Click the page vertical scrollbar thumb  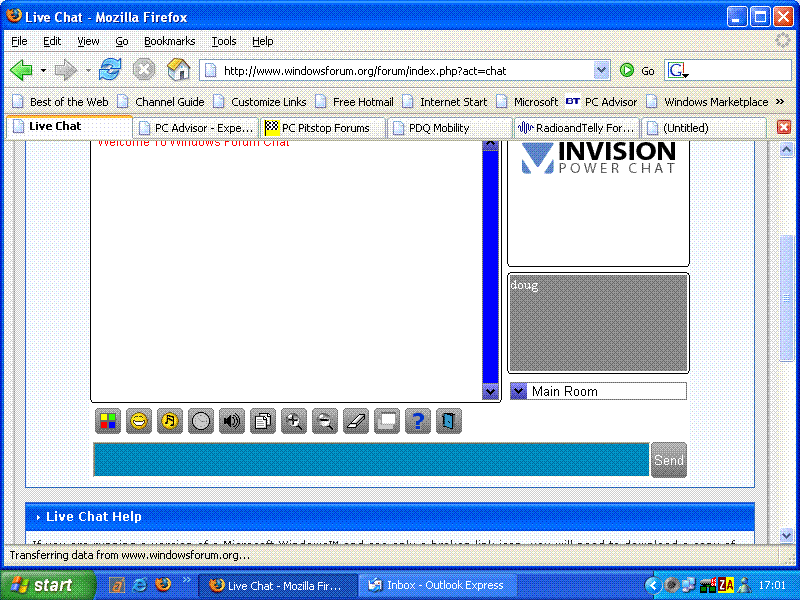(x=786, y=298)
